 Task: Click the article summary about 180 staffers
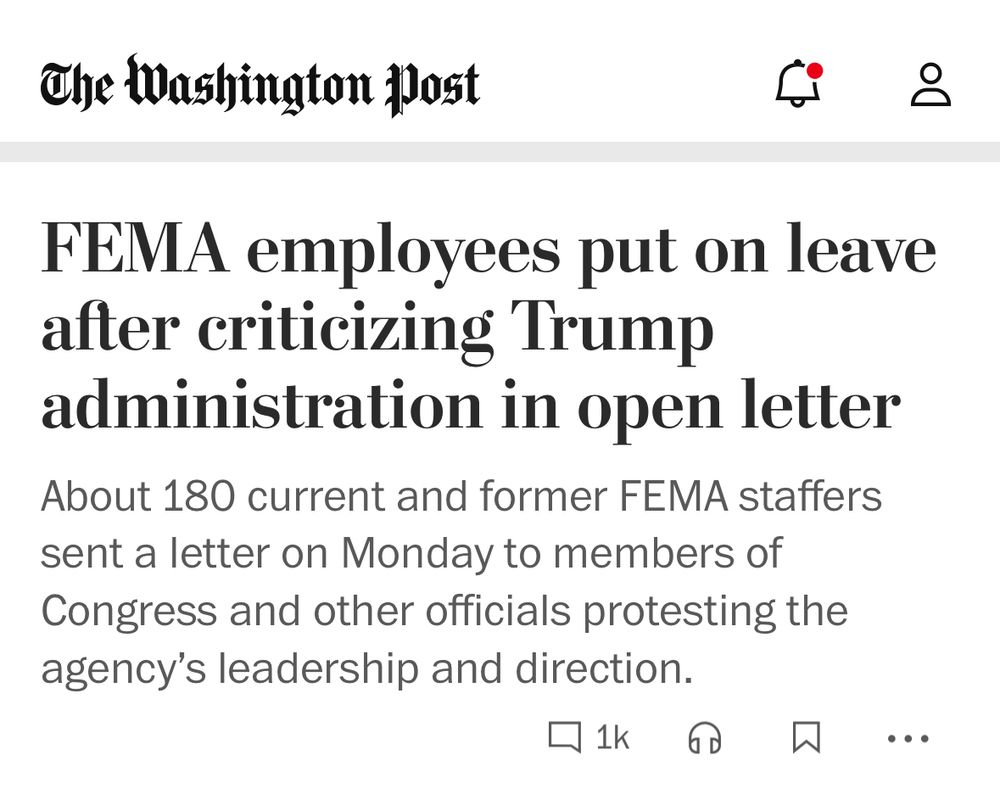click(462, 582)
